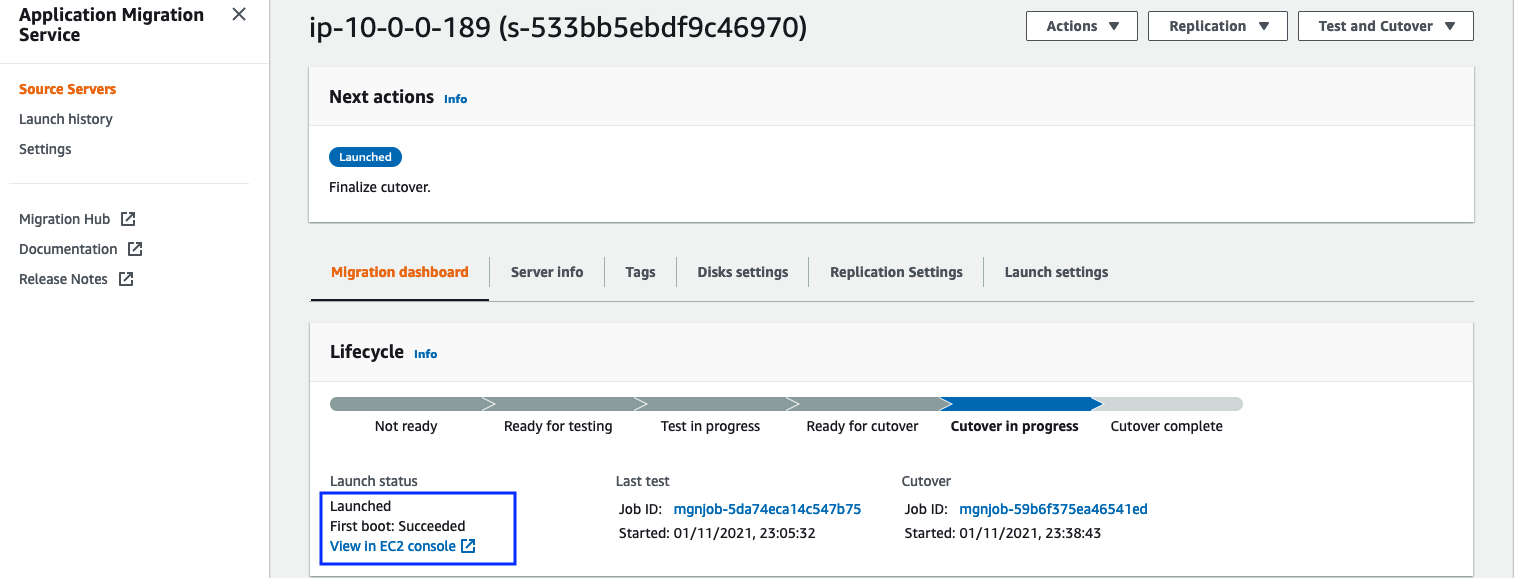The image size is (1525, 578).
Task: Go to Launch history page
Action: [66, 119]
